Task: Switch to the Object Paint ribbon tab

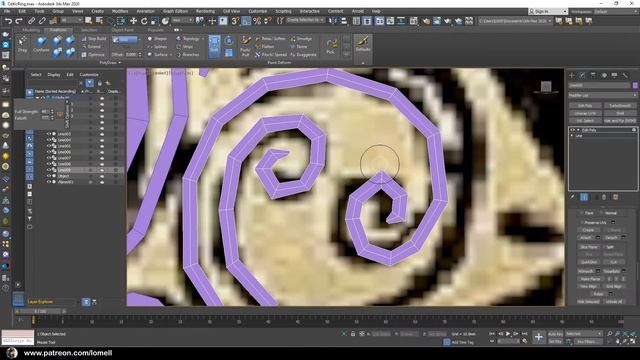Action: (122, 30)
